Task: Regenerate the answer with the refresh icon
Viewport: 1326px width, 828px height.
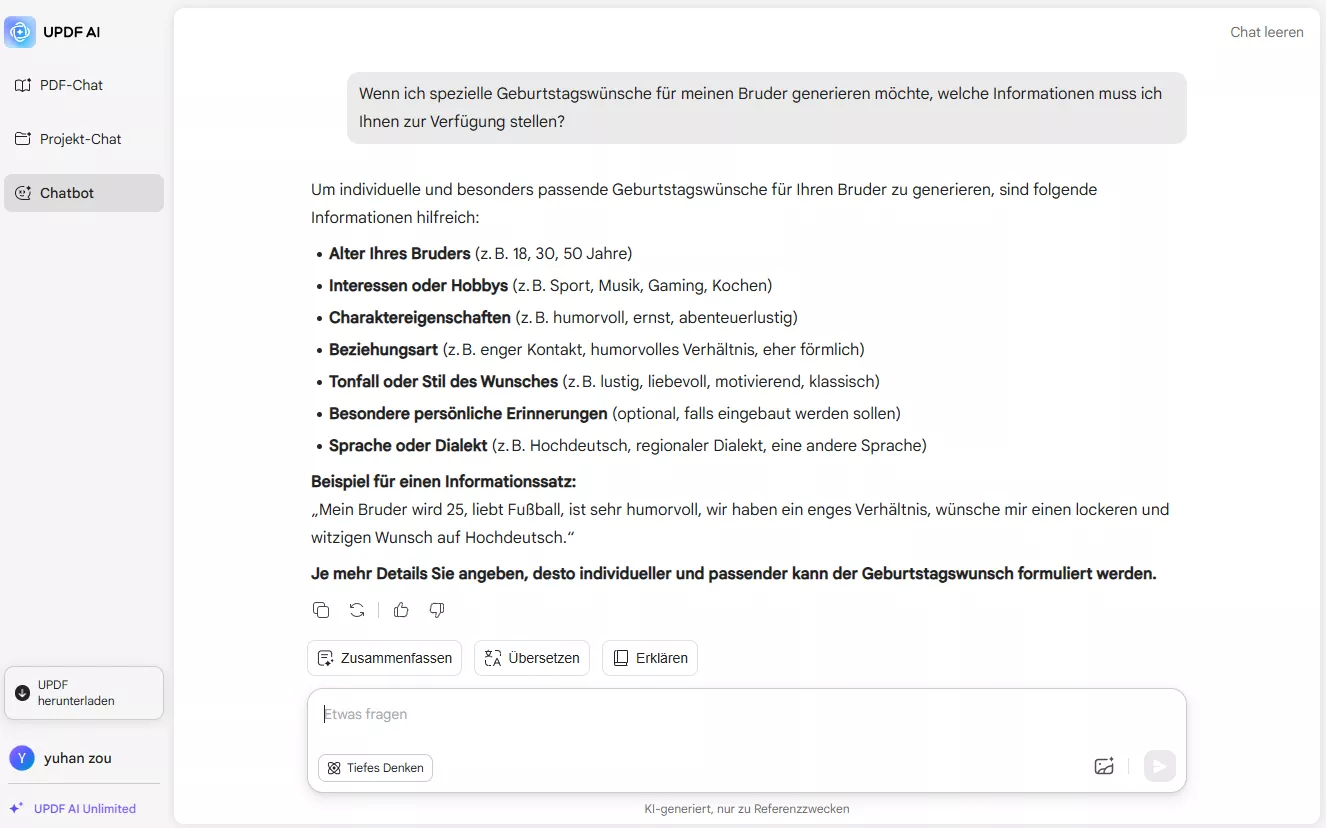Action: click(357, 610)
